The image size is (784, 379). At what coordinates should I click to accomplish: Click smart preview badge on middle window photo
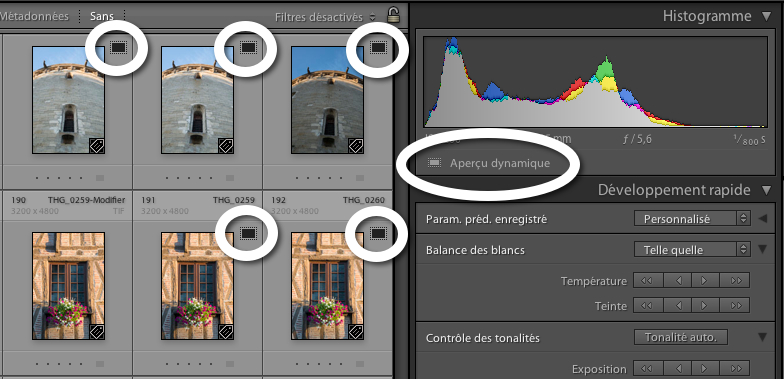click(248, 233)
